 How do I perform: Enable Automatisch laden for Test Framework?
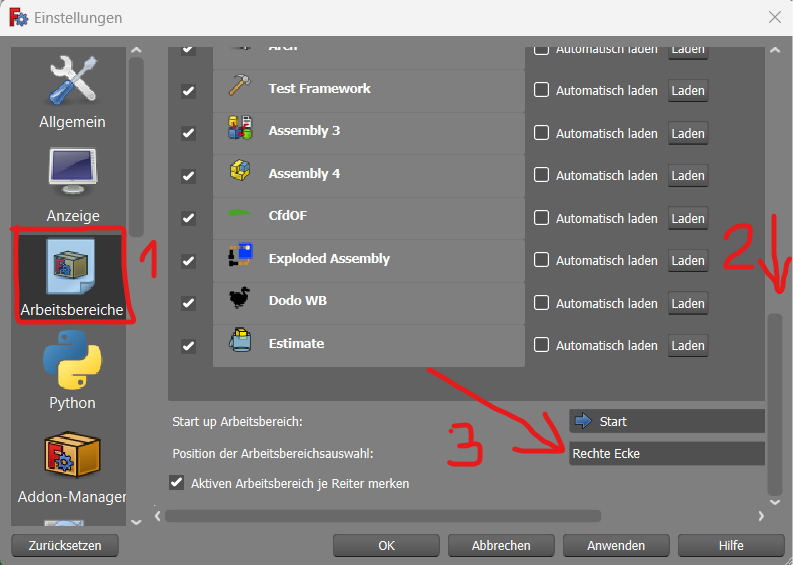542,90
